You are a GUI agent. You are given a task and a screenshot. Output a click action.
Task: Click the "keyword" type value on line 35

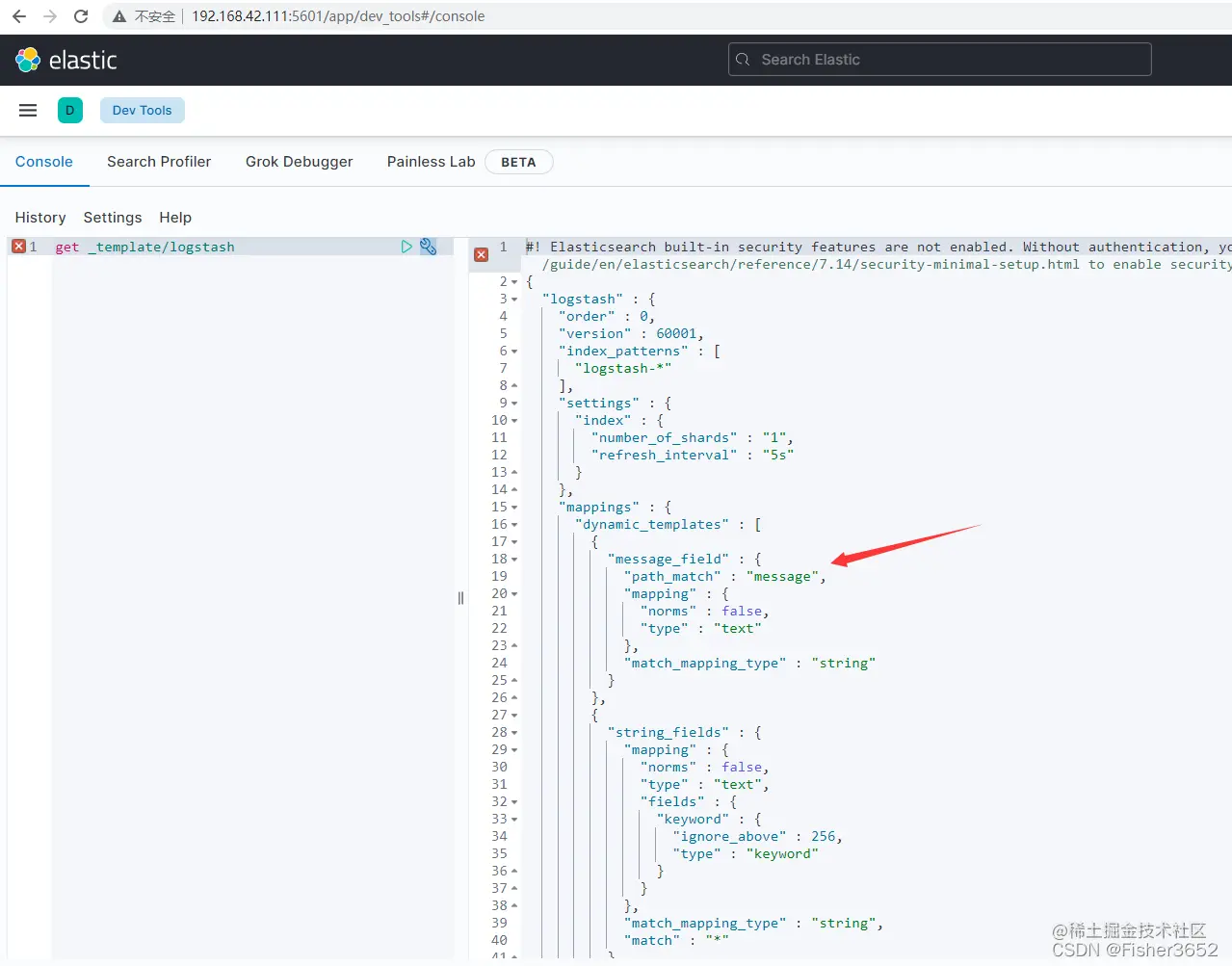click(782, 853)
